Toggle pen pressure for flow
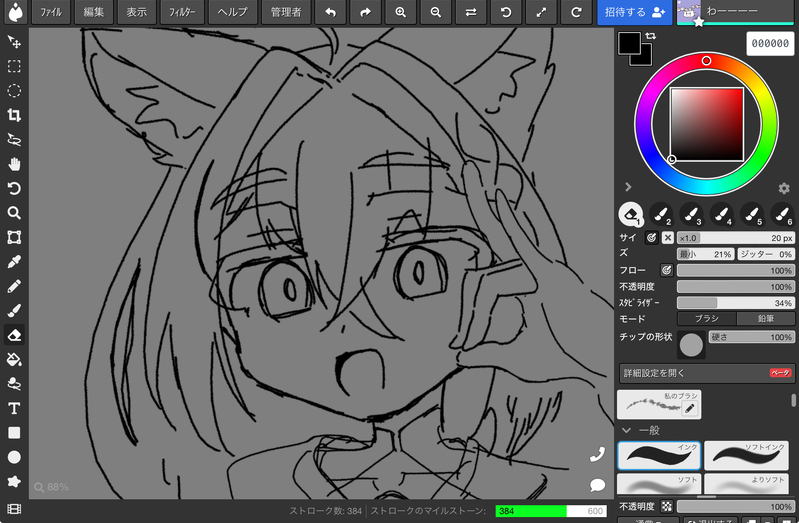This screenshot has height=523, width=799. (667, 270)
